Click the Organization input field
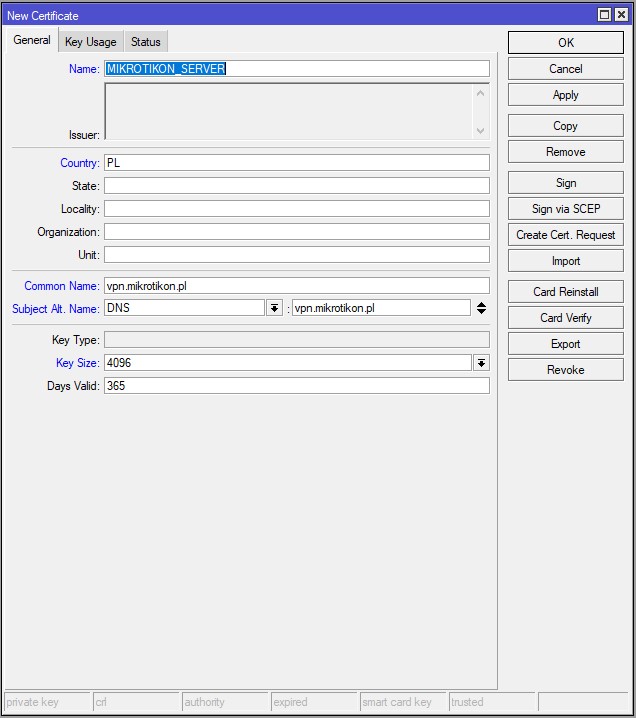636x718 pixels. tap(297, 232)
